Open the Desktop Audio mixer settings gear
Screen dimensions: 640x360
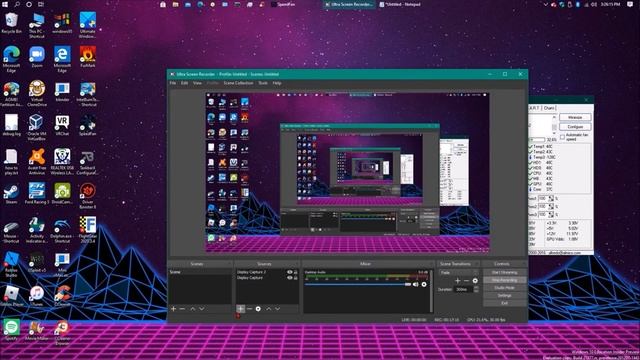(424, 284)
